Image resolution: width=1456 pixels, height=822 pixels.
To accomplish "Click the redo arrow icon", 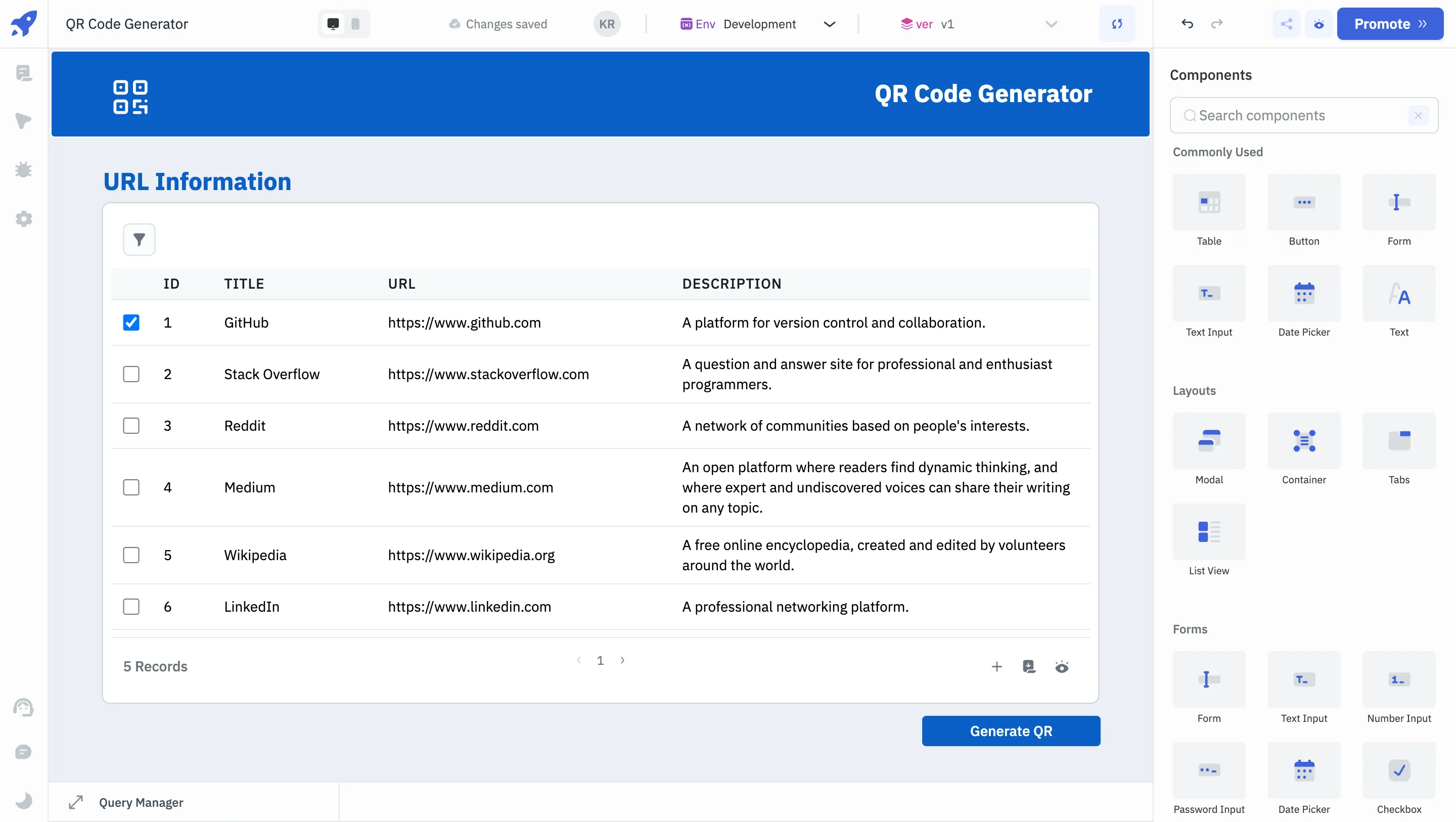I will 1217,24.
